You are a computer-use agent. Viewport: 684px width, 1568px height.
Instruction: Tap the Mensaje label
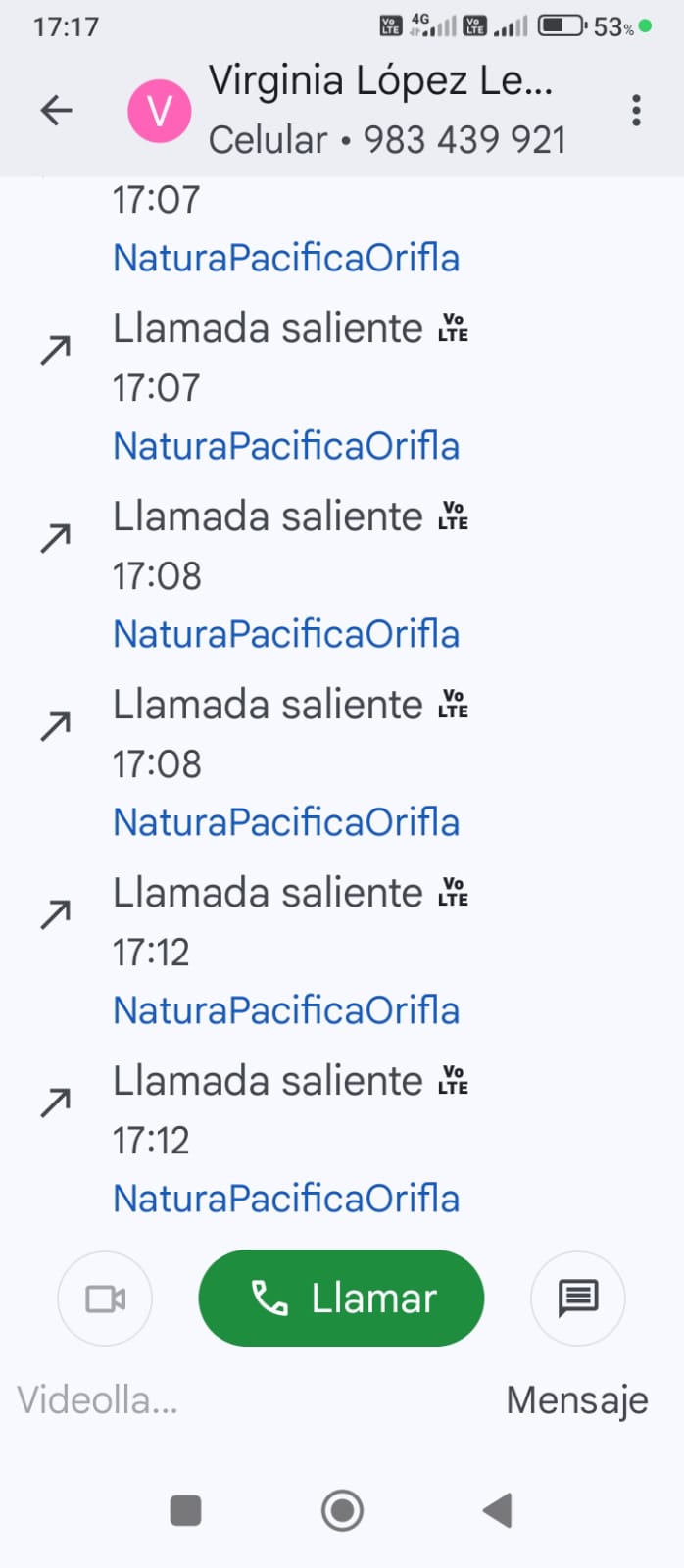[x=576, y=1399]
